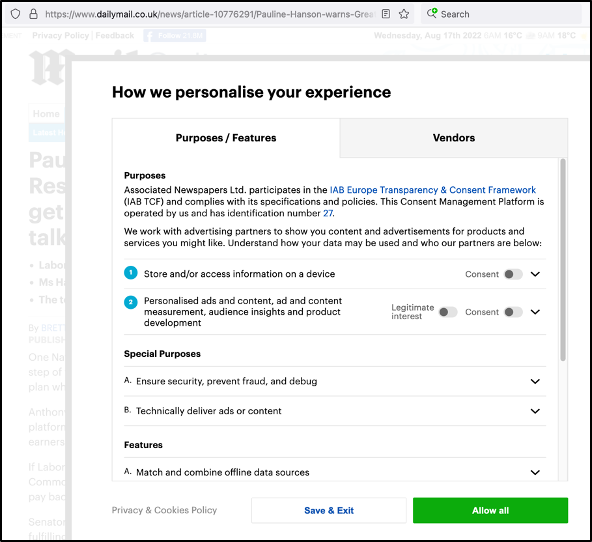Open the Privacy Policy link in page header
This screenshot has width=592, height=542.
(60, 35)
